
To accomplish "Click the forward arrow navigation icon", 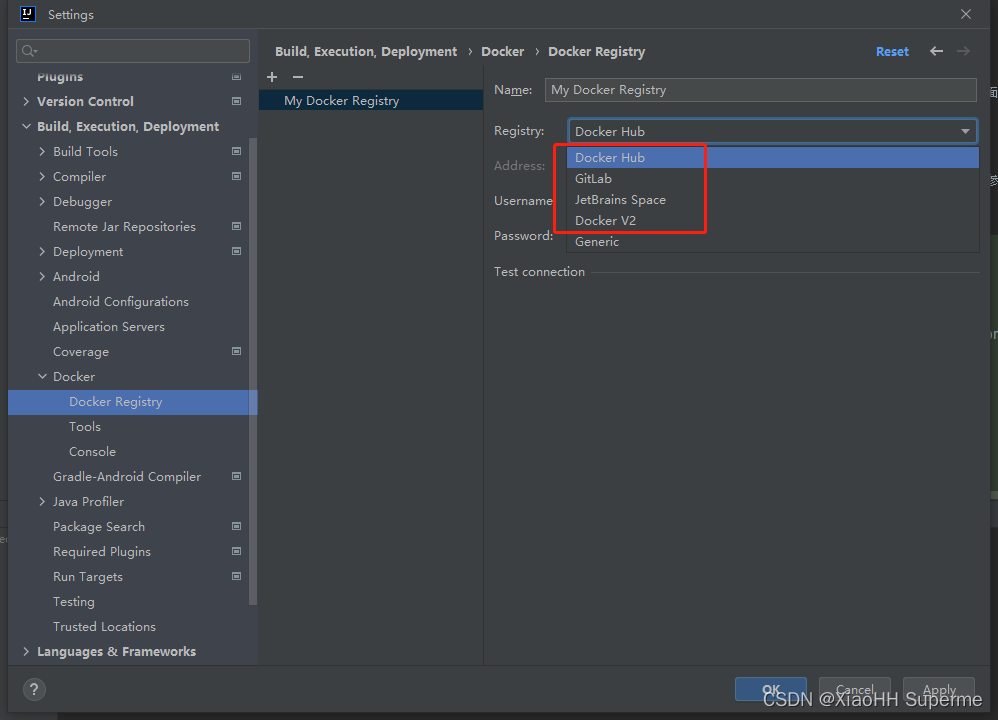I will click(x=962, y=51).
